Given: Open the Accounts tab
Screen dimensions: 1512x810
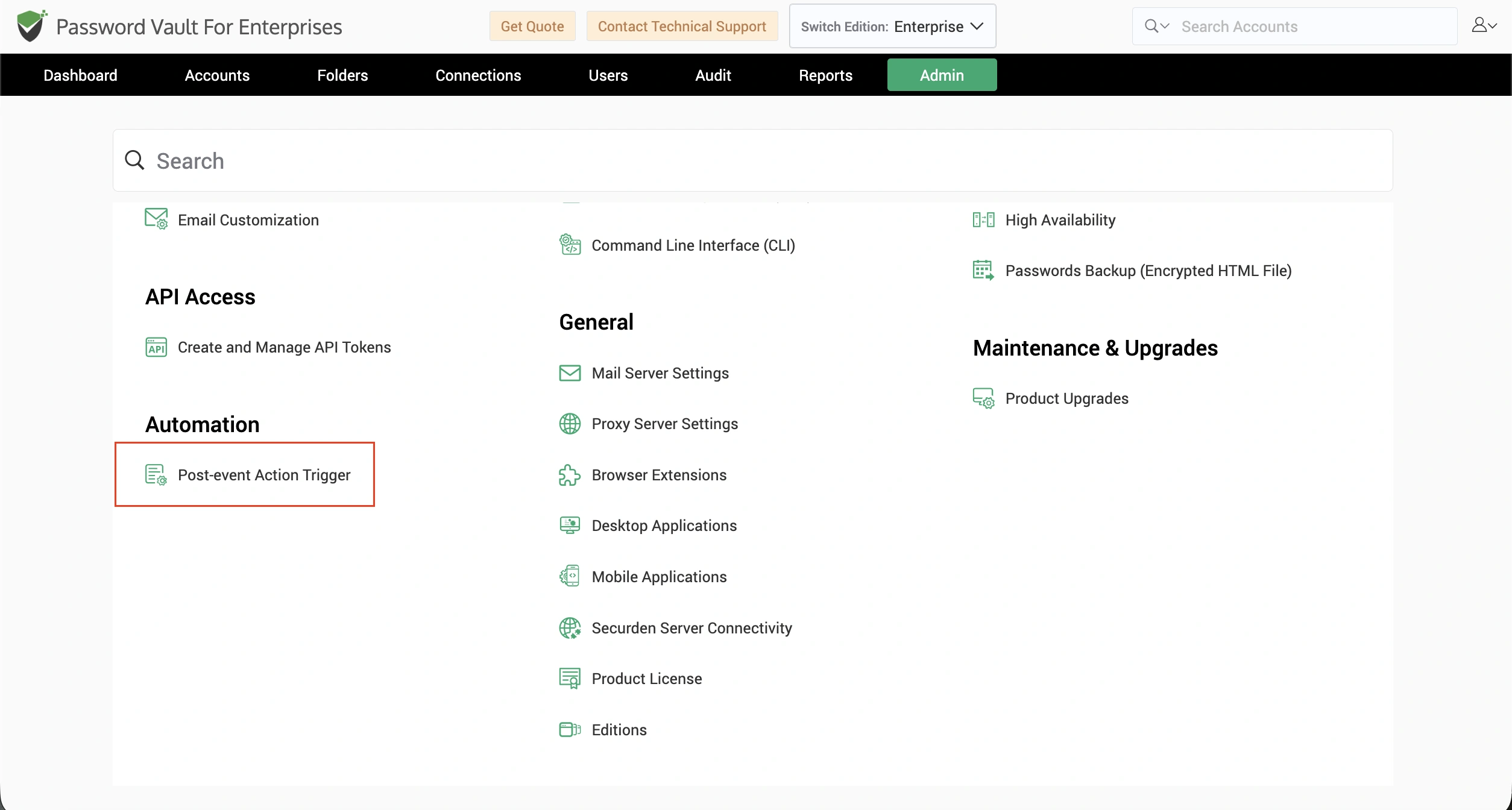Looking at the screenshot, I should tap(217, 75).
